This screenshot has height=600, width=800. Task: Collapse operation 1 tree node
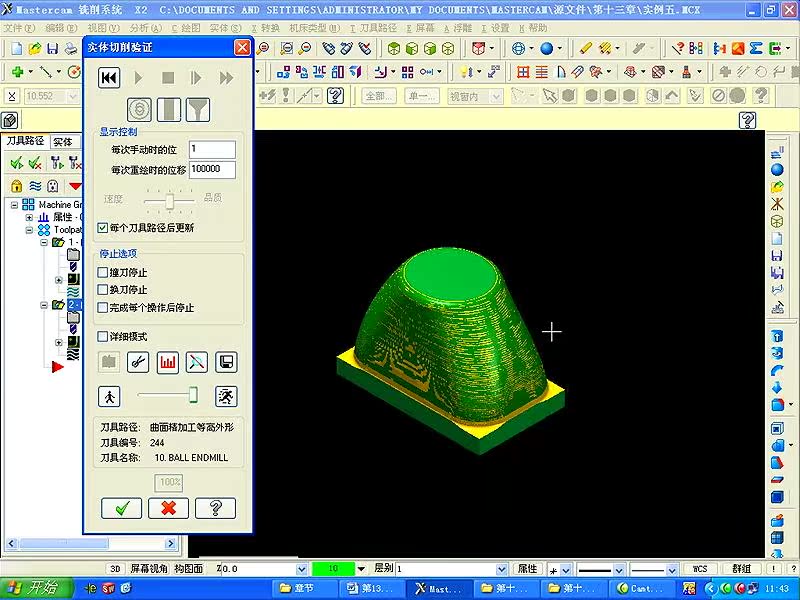coord(44,242)
